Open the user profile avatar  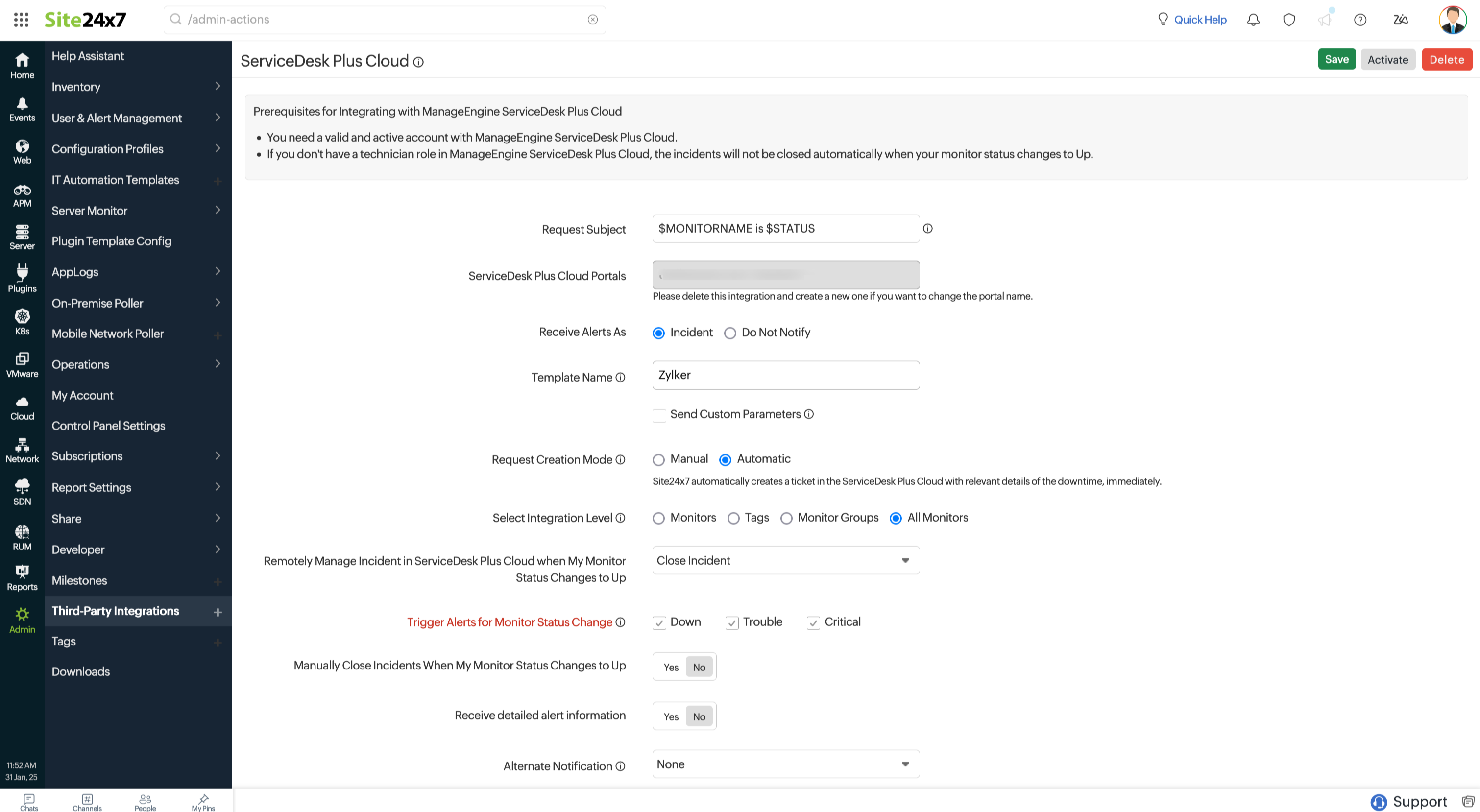[x=1453, y=20]
